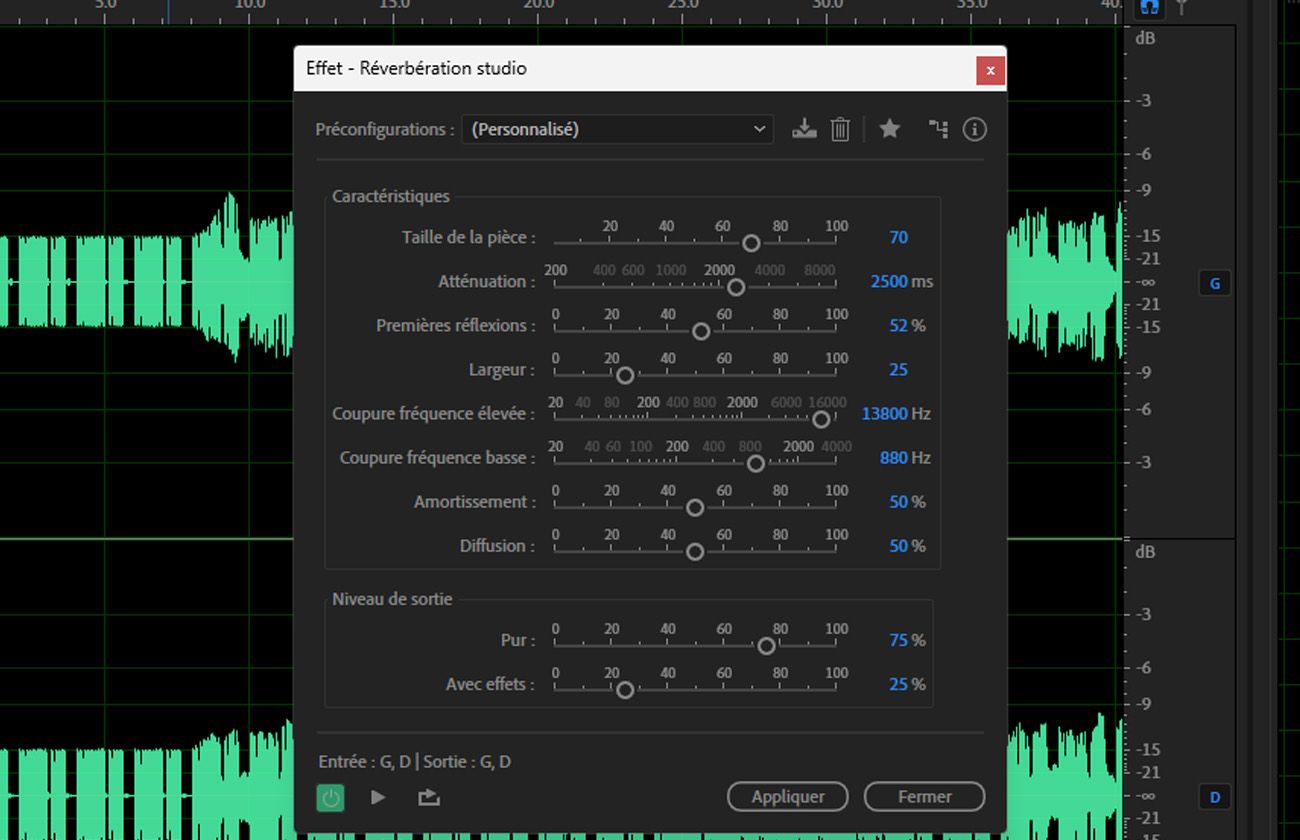This screenshot has height=840, width=1300.
Task: Preview the effect with the play button
Action: pos(378,797)
